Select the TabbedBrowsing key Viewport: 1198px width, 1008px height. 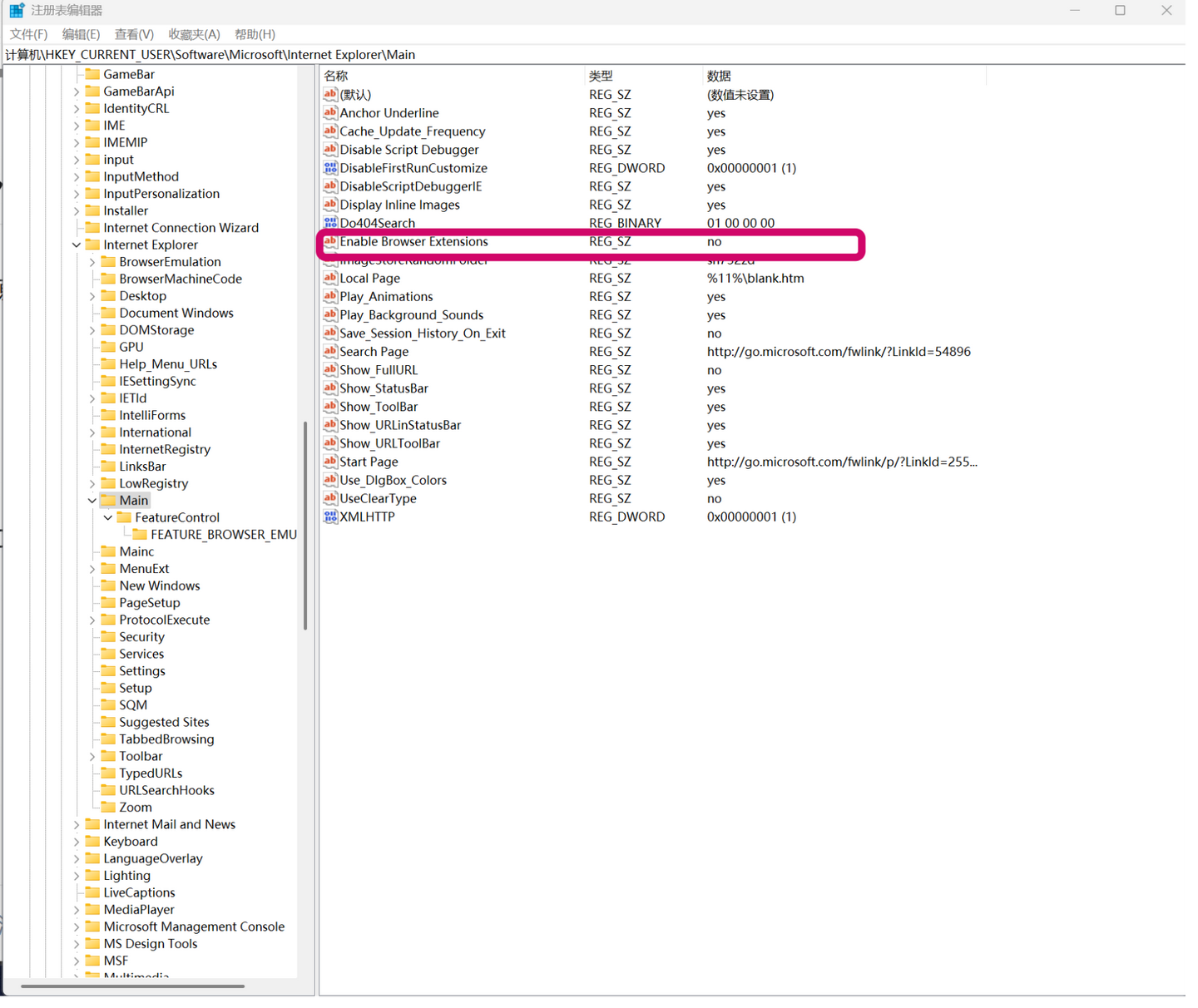(x=166, y=739)
